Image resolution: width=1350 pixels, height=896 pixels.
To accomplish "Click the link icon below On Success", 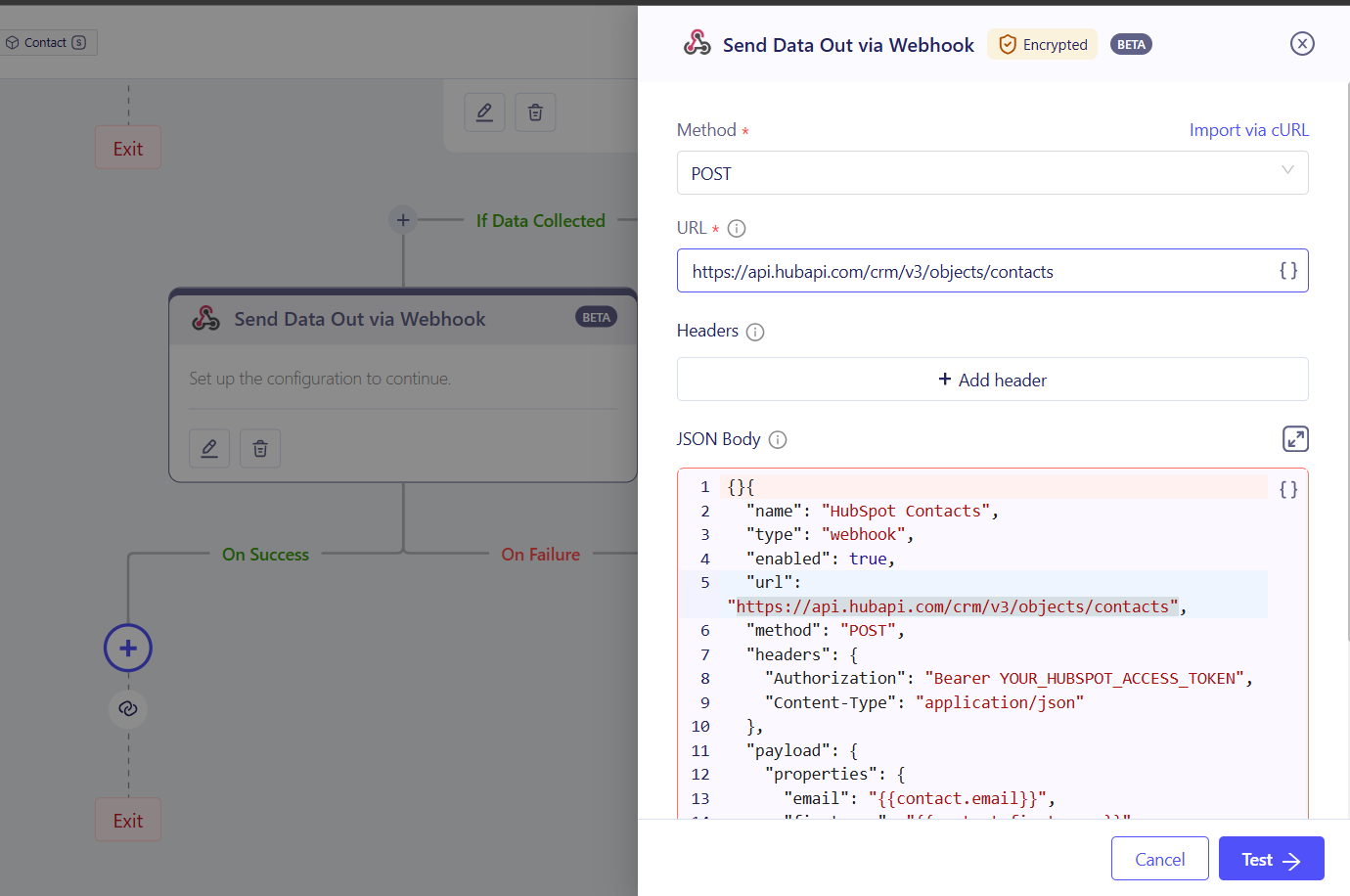I will pos(128,708).
